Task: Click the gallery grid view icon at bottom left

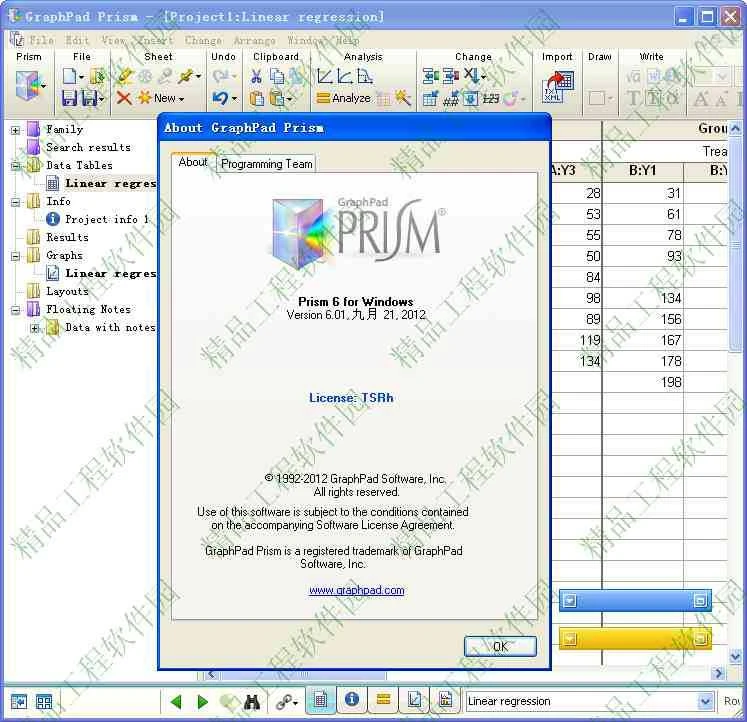Action: point(44,702)
